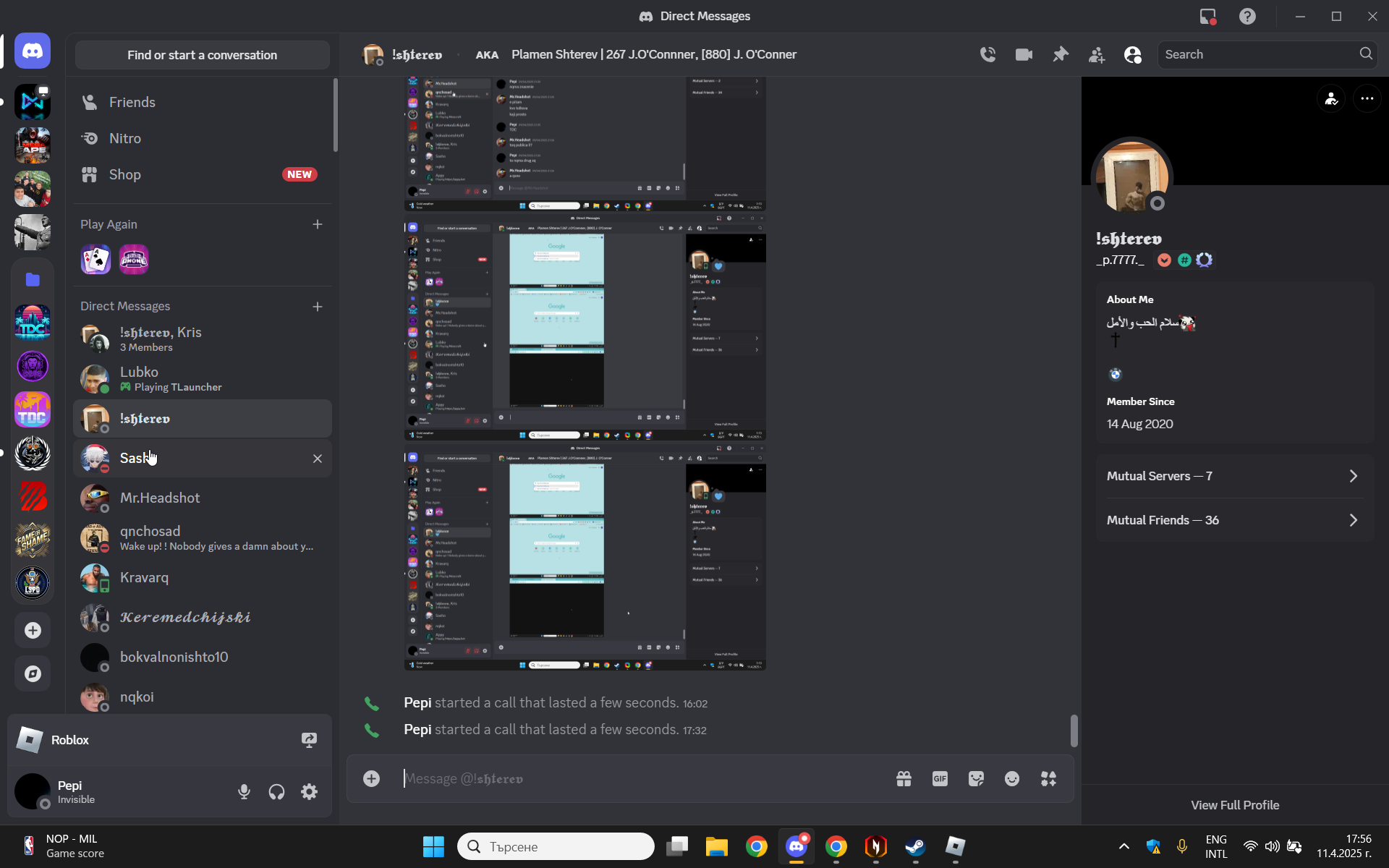Viewport: 1389px width, 868px height.
Task: Open the Friends tab
Action: 132,102
